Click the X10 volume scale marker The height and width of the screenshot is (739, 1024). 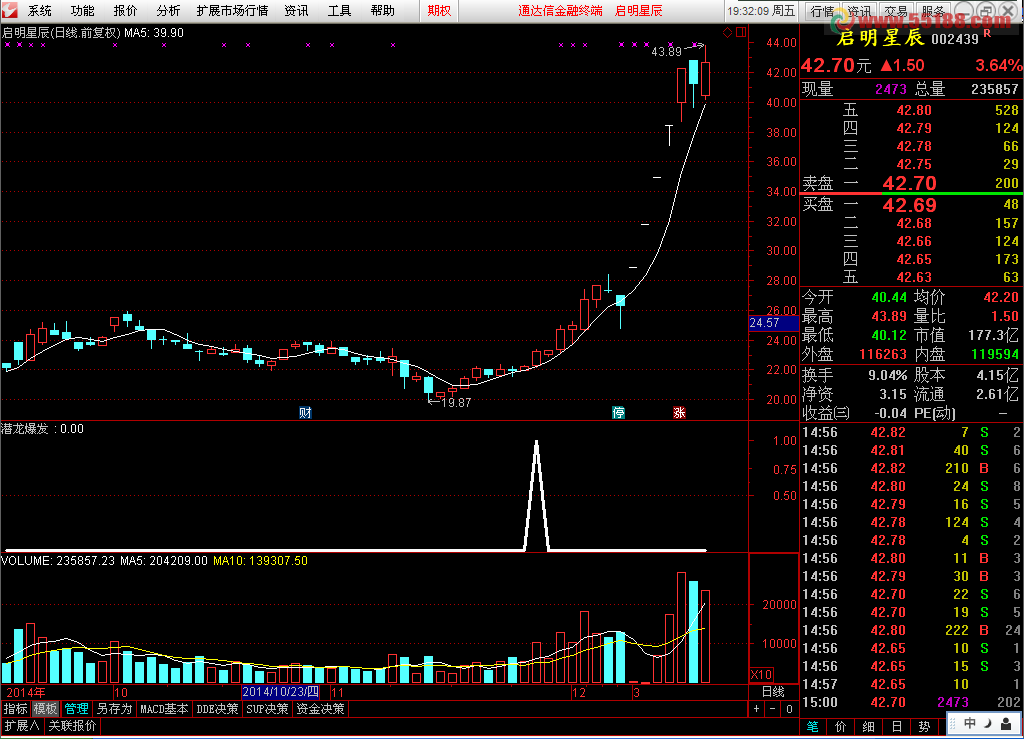click(761, 674)
